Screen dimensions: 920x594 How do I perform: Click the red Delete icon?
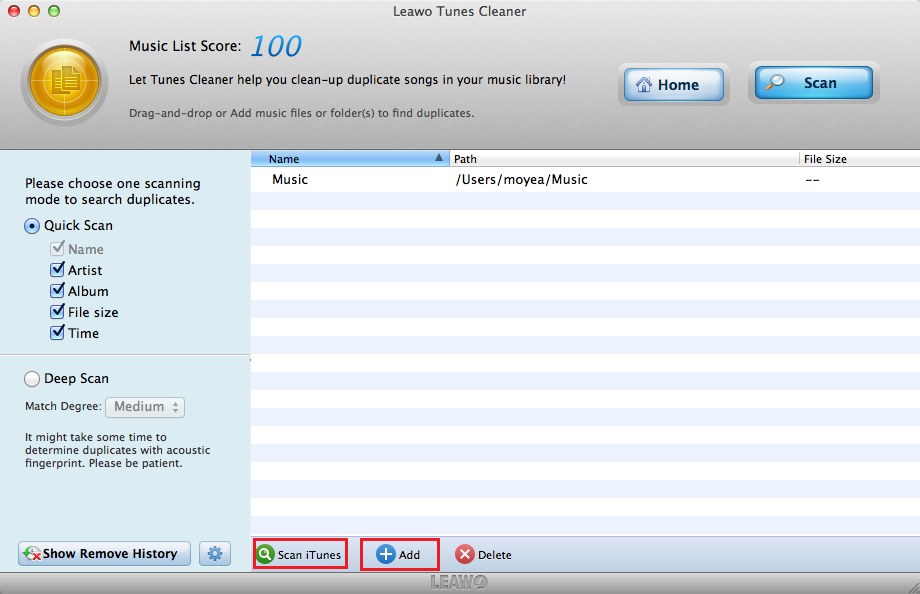(x=465, y=555)
